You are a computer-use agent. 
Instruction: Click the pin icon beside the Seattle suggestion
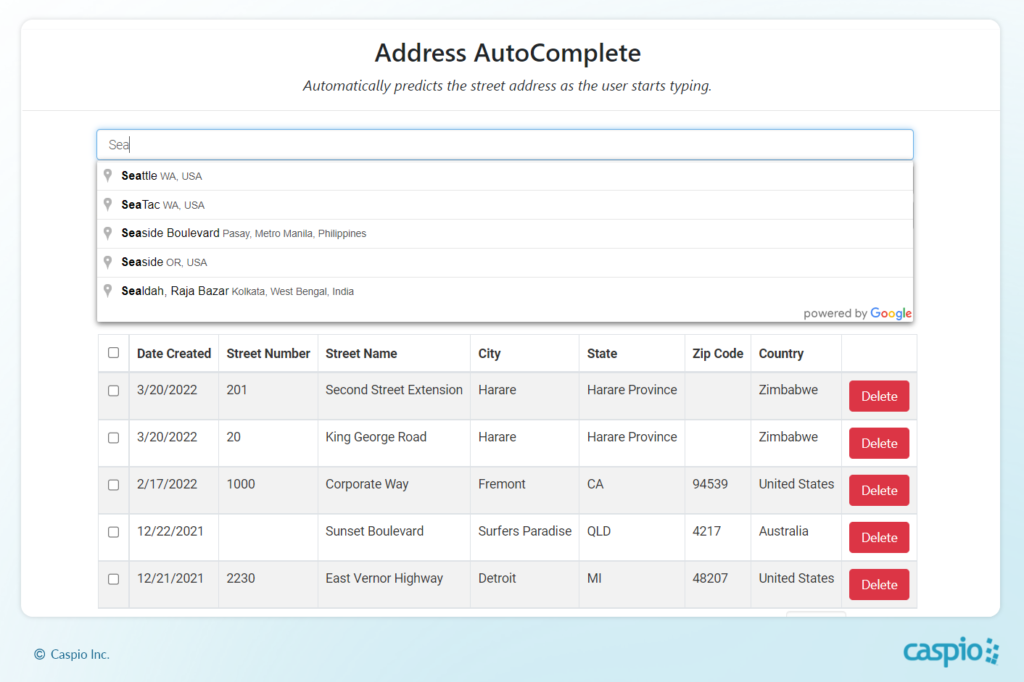pyautogui.click(x=108, y=175)
